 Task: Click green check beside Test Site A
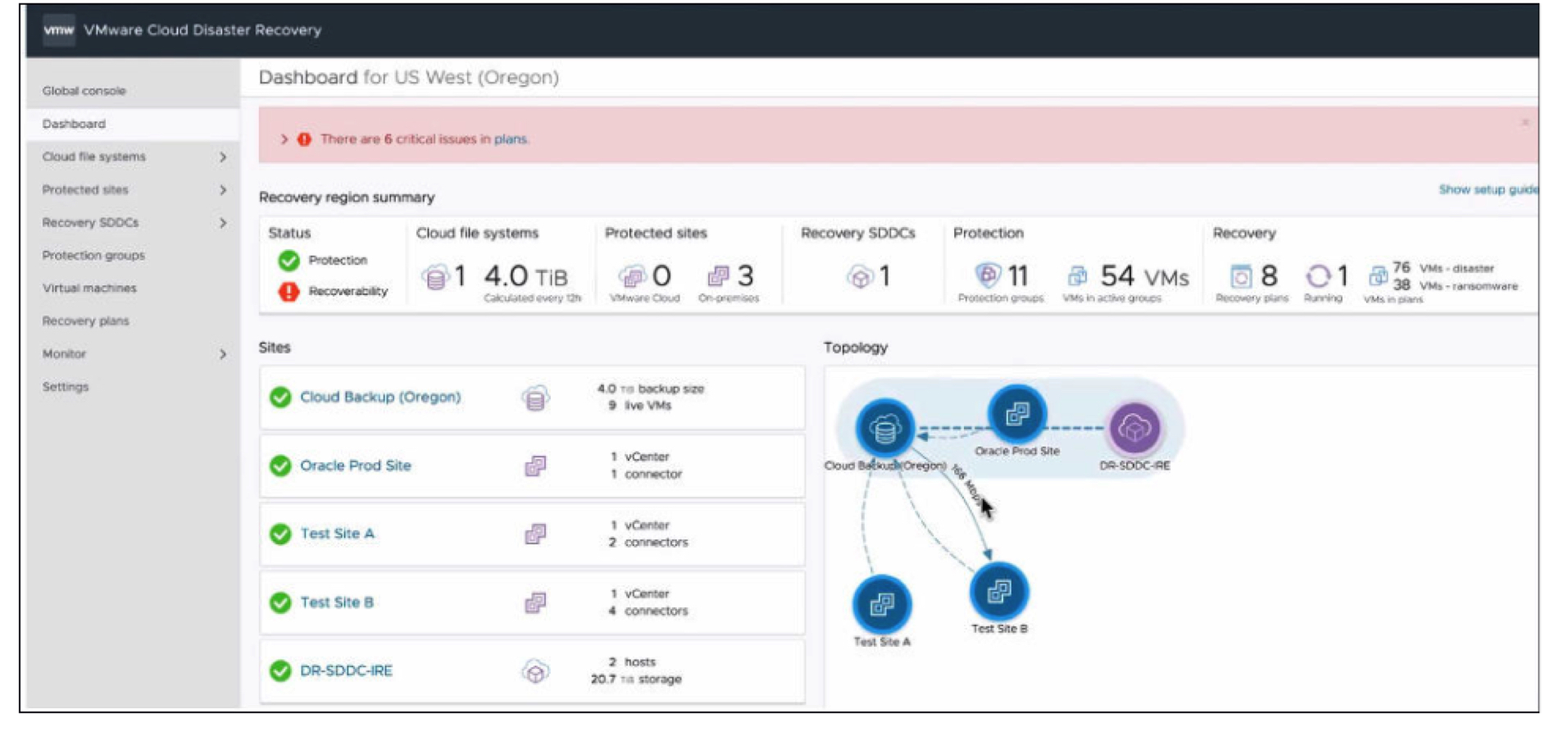(x=280, y=534)
